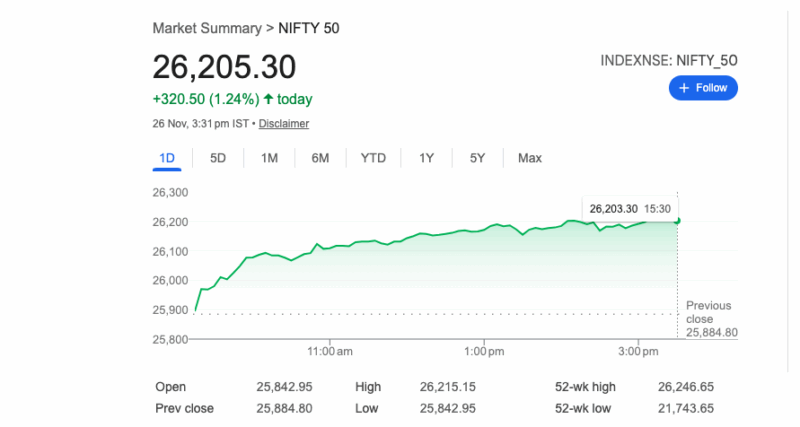Switch to the 5D chart tab
Viewport: 800px width, 427px height.
click(x=217, y=158)
